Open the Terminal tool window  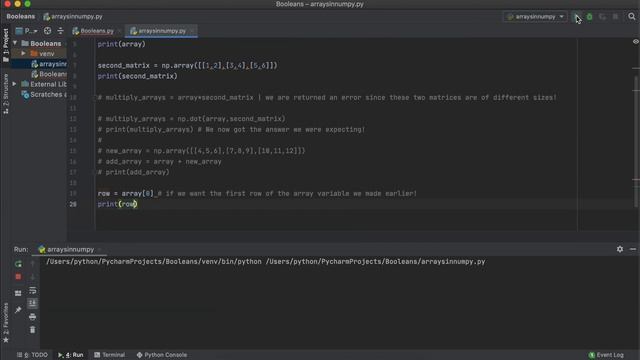109,355
